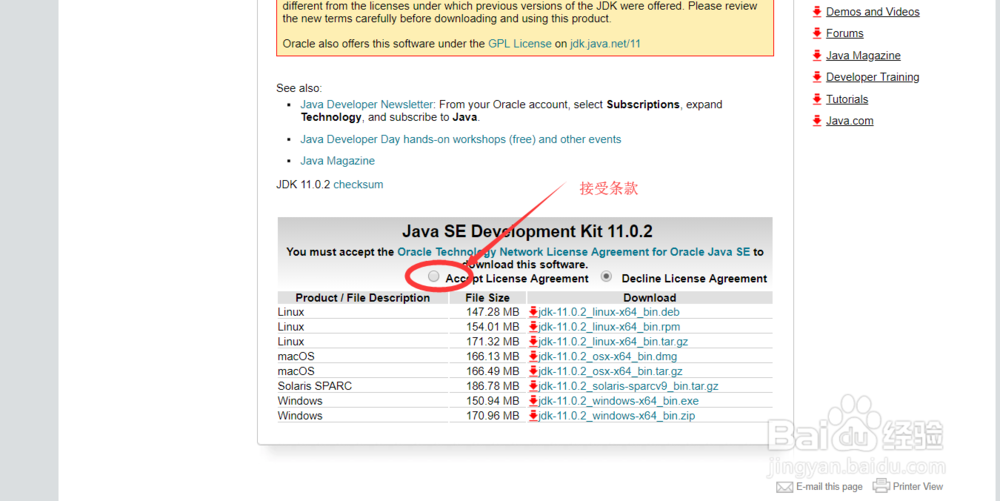Open Java Developer Day hands-on workshops link
The height and width of the screenshot is (501, 1000).
460,139
